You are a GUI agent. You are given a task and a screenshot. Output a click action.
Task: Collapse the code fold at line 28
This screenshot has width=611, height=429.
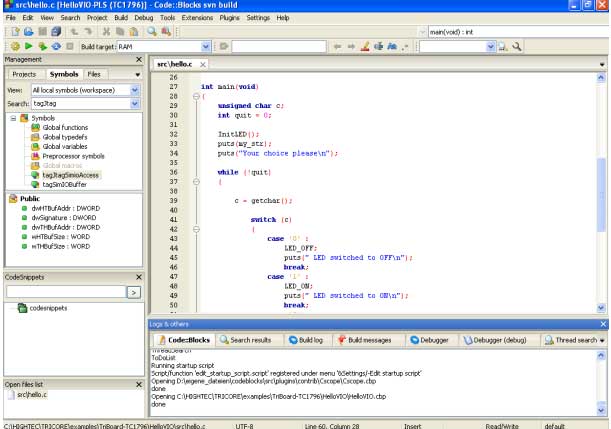[196, 96]
